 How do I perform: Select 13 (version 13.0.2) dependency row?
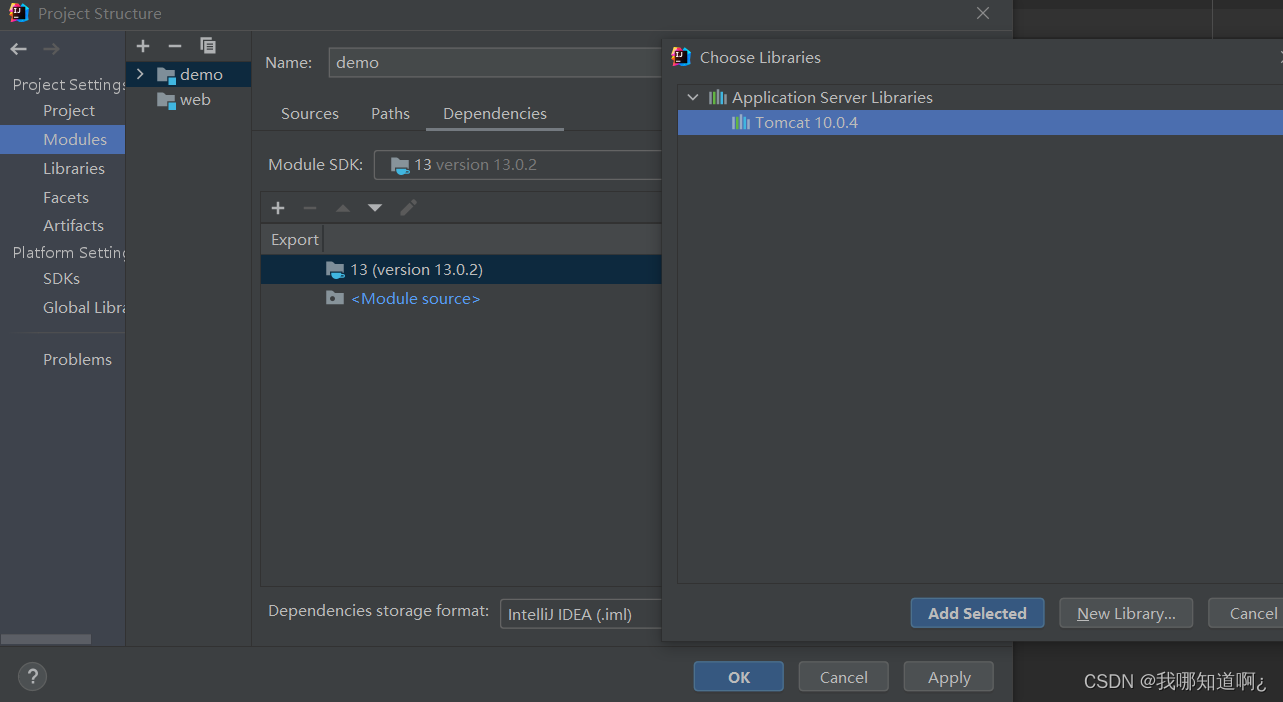[461, 270]
